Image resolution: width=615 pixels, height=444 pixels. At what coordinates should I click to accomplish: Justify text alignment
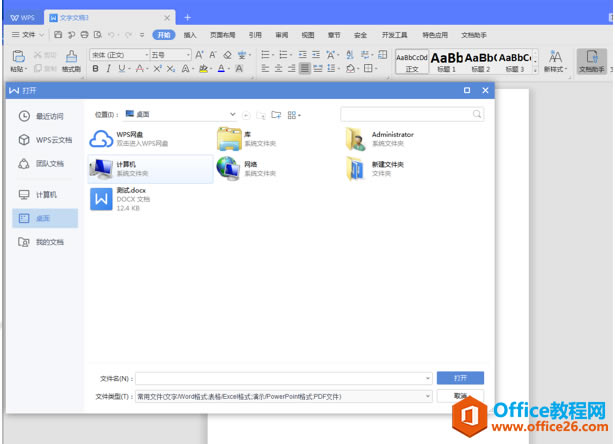coord(304,69)
